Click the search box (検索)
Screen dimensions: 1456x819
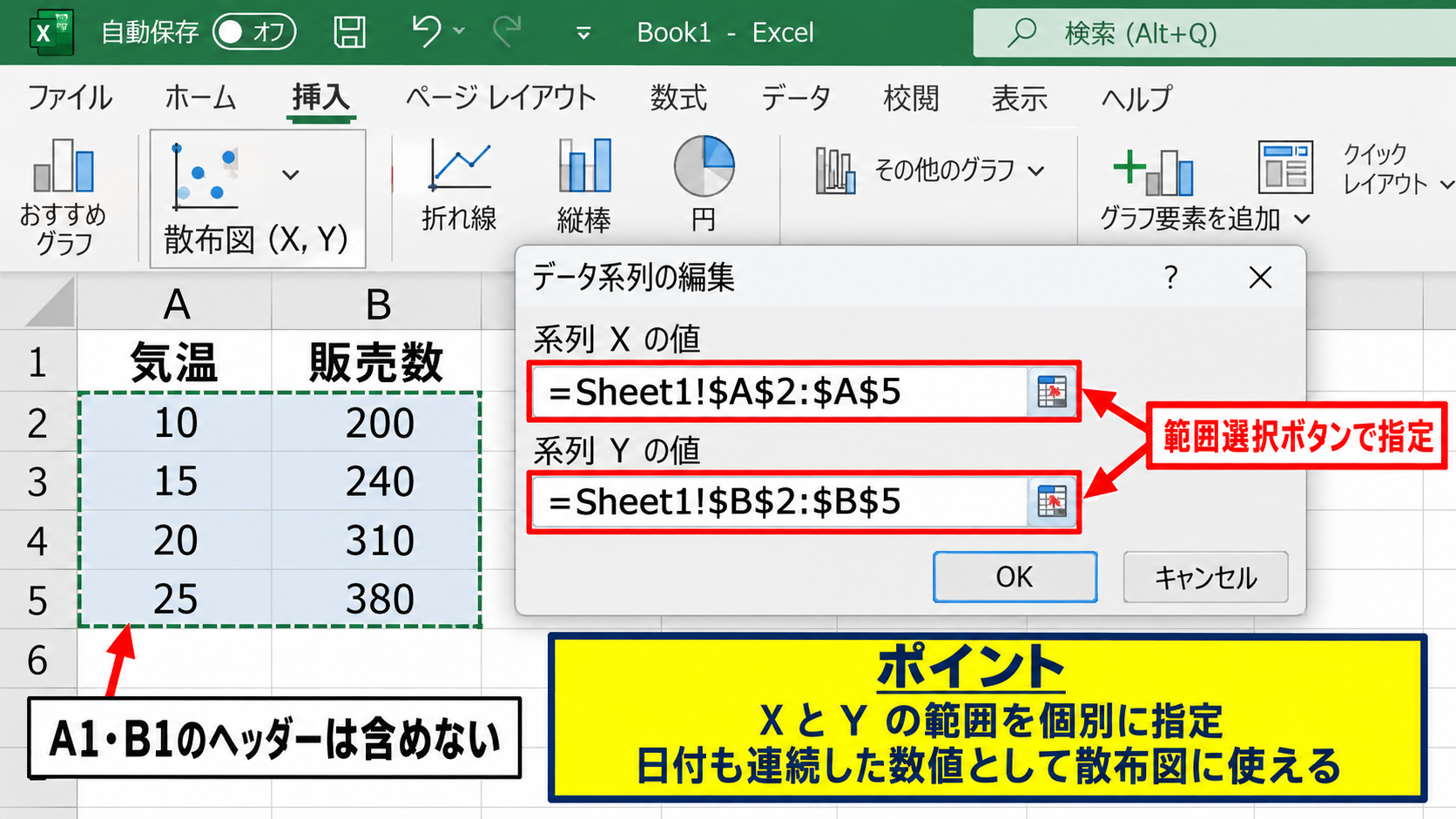point(1214,33)
